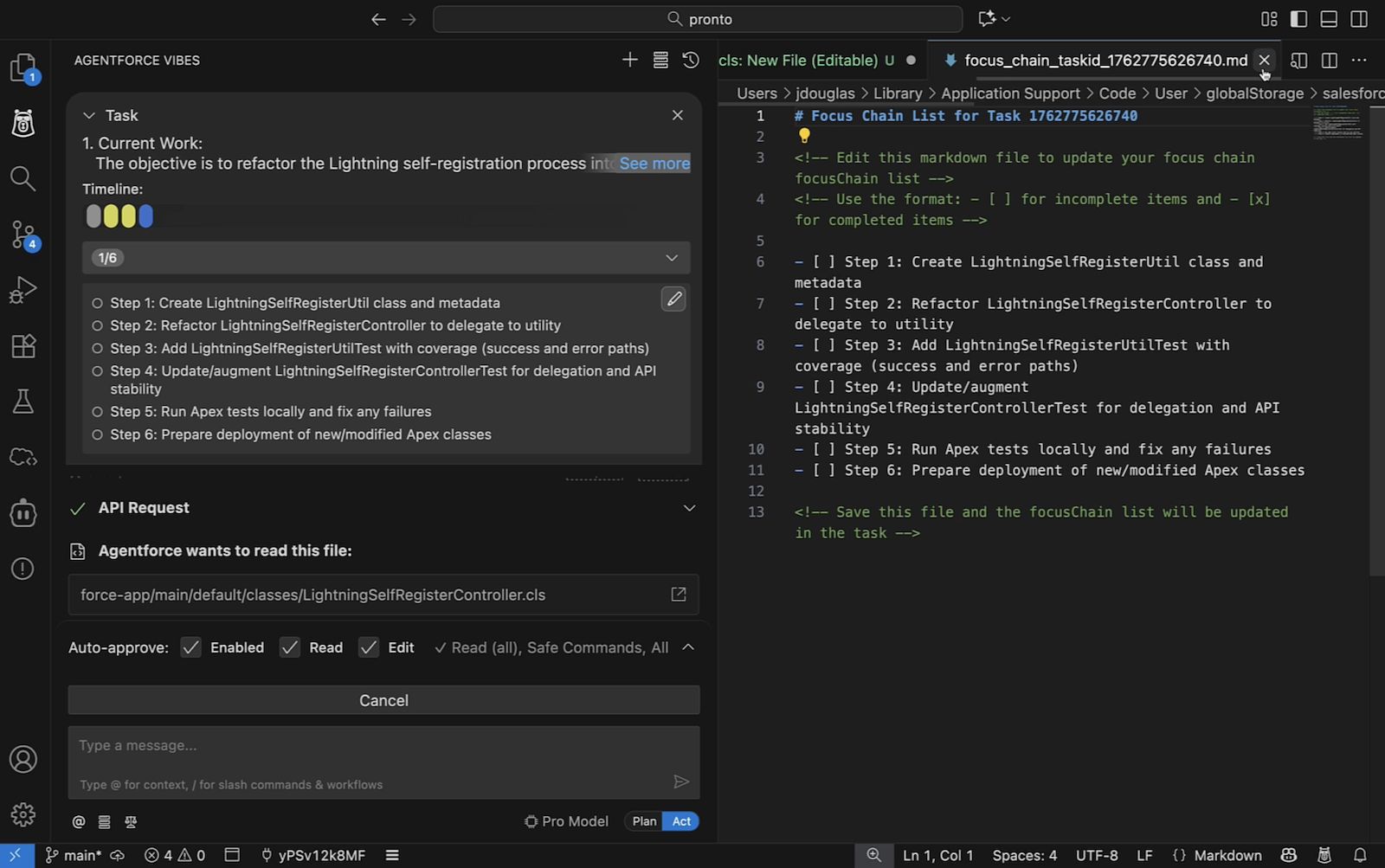Select the Run and Debug icon
The height and width of the screenshot is (868, 1385).
(x=23, y=289)
